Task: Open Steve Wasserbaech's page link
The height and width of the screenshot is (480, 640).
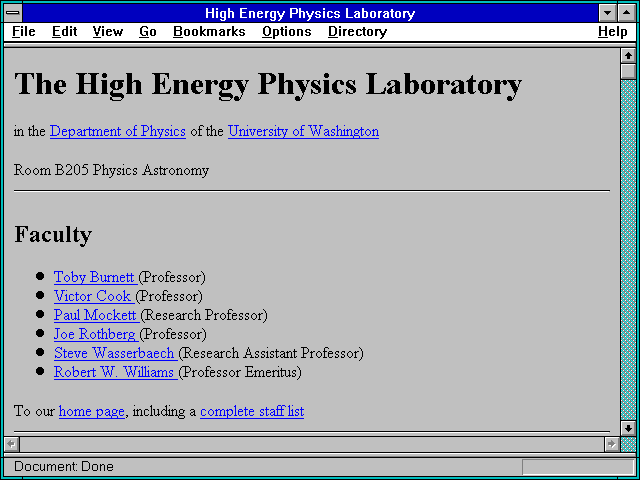Action: point(116,353)
